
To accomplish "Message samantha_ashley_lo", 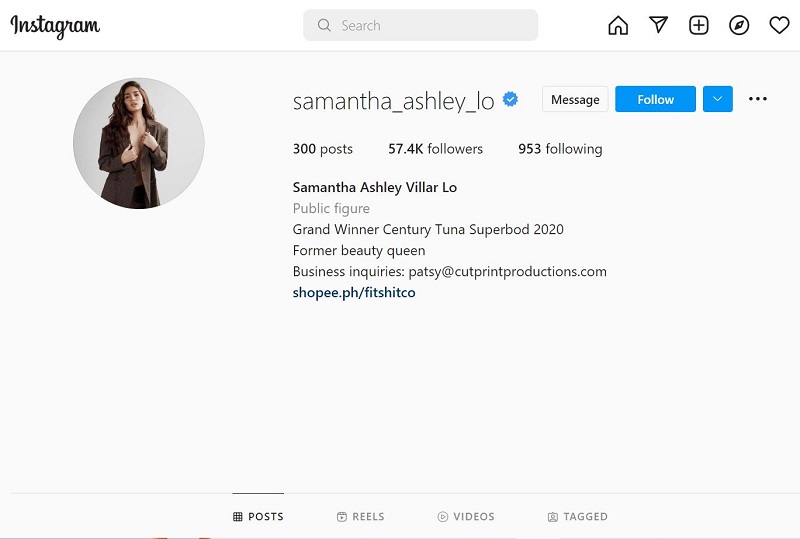I will 575,99.
